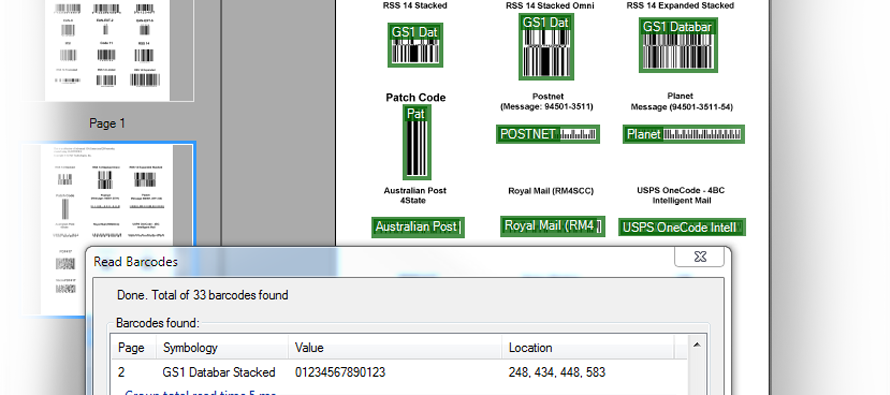Click the value 01234567890123 cell
The image size is (890, 395).
[x=340, y=372]
